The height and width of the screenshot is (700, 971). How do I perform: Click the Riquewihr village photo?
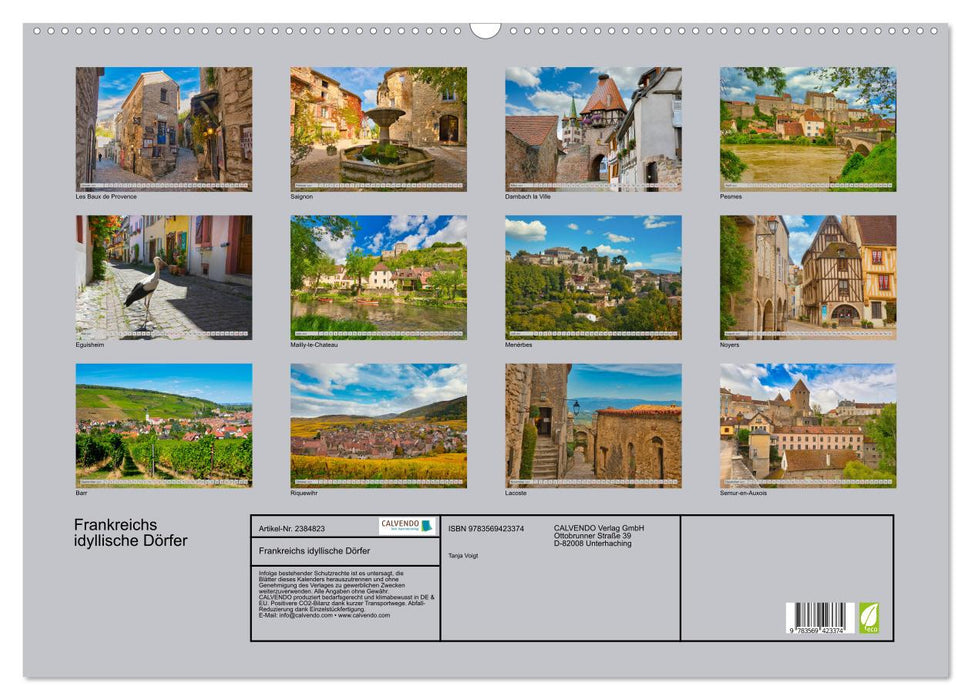pos(378,426)
